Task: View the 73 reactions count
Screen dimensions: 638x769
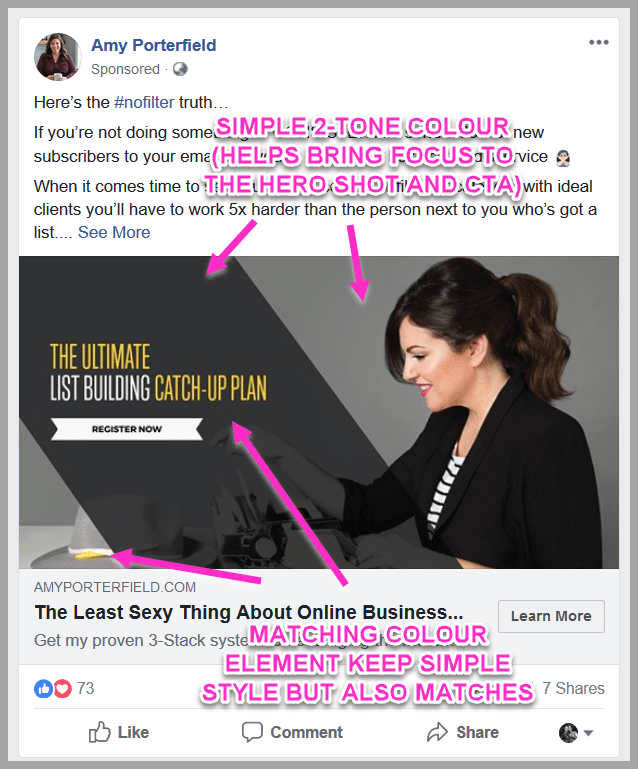Action: click(85, 688)
